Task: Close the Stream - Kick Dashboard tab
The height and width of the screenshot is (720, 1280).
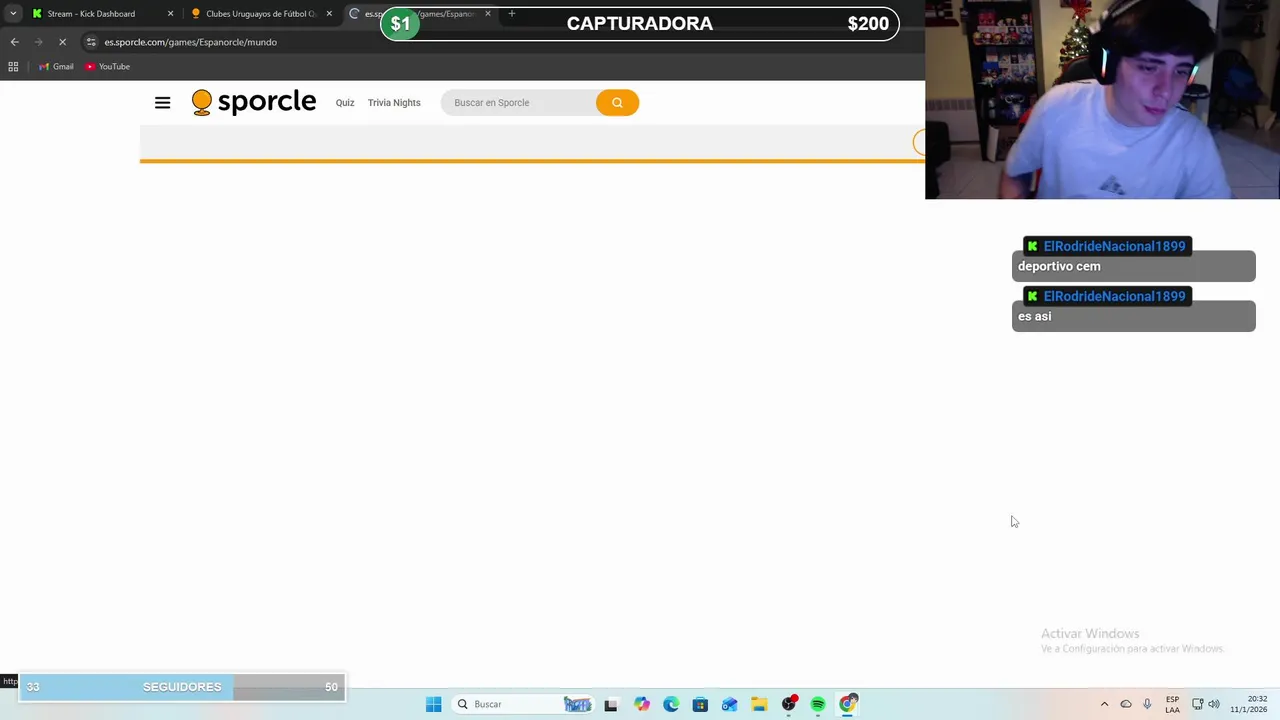Action: (x=170, y=14)
